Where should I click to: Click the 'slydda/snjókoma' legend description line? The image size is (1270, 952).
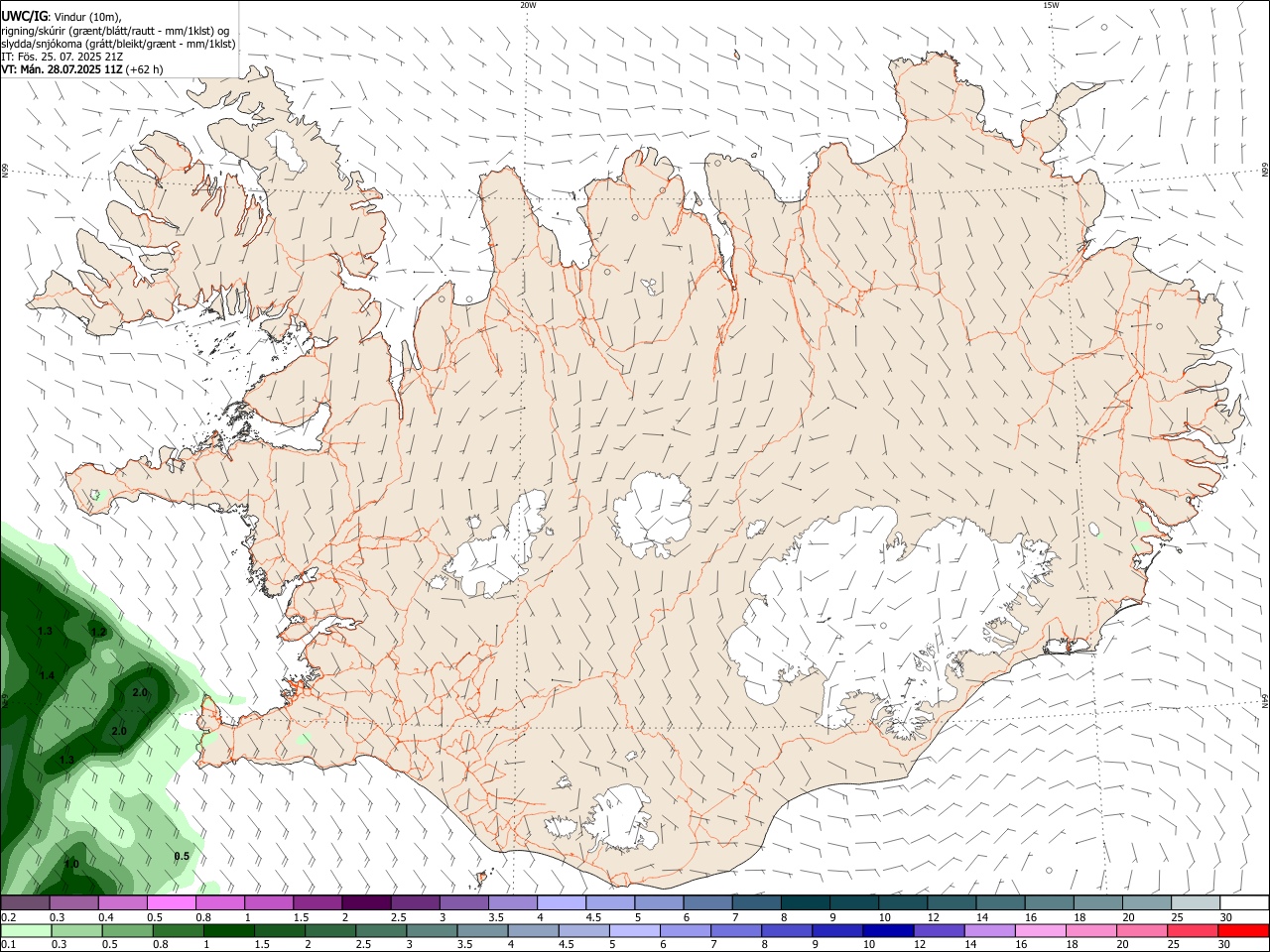(x=118, y=44)
